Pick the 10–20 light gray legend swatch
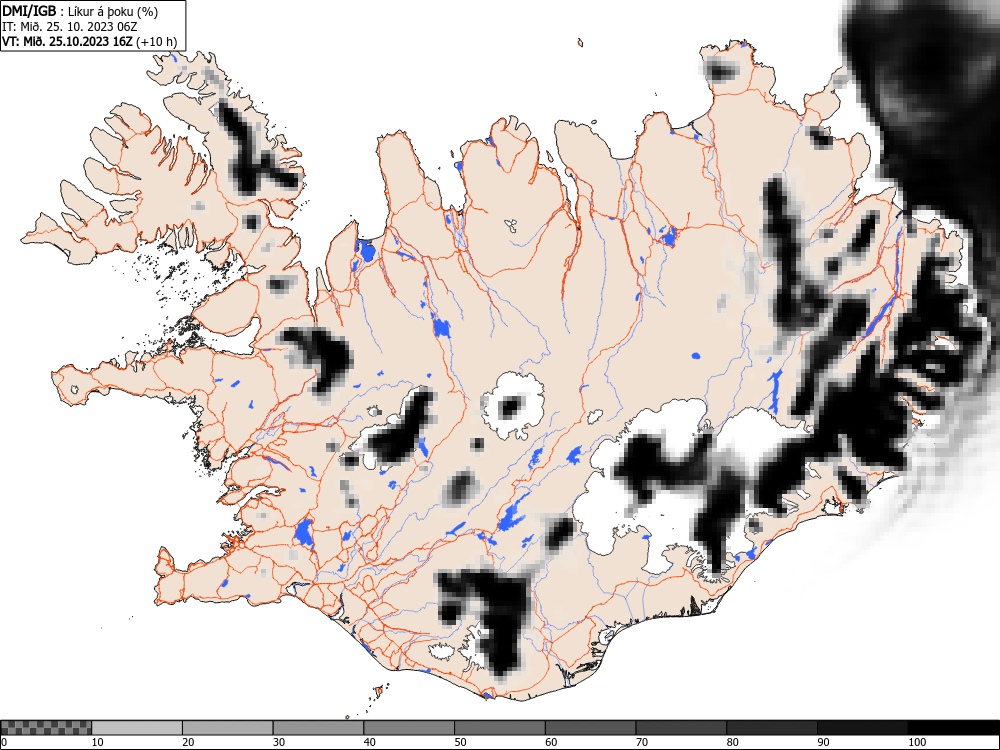1000x750 pixels. pos(137,728)
